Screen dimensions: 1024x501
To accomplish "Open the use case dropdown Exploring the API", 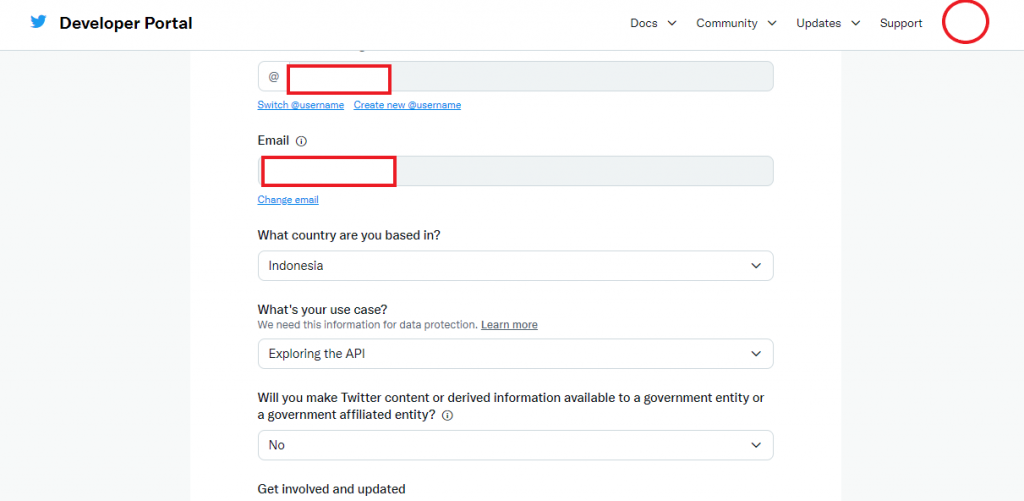I will [x=515, y=353].
